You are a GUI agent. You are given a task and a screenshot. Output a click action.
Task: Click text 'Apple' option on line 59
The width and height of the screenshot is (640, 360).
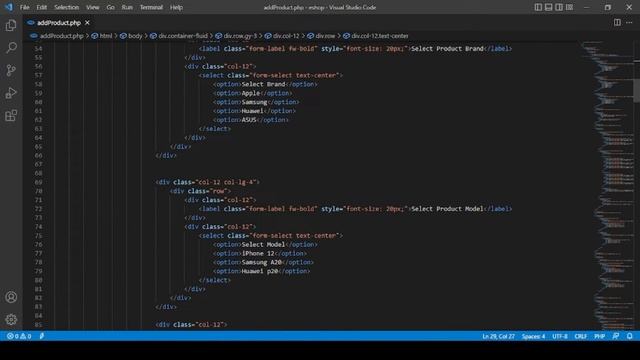(251, 93)
